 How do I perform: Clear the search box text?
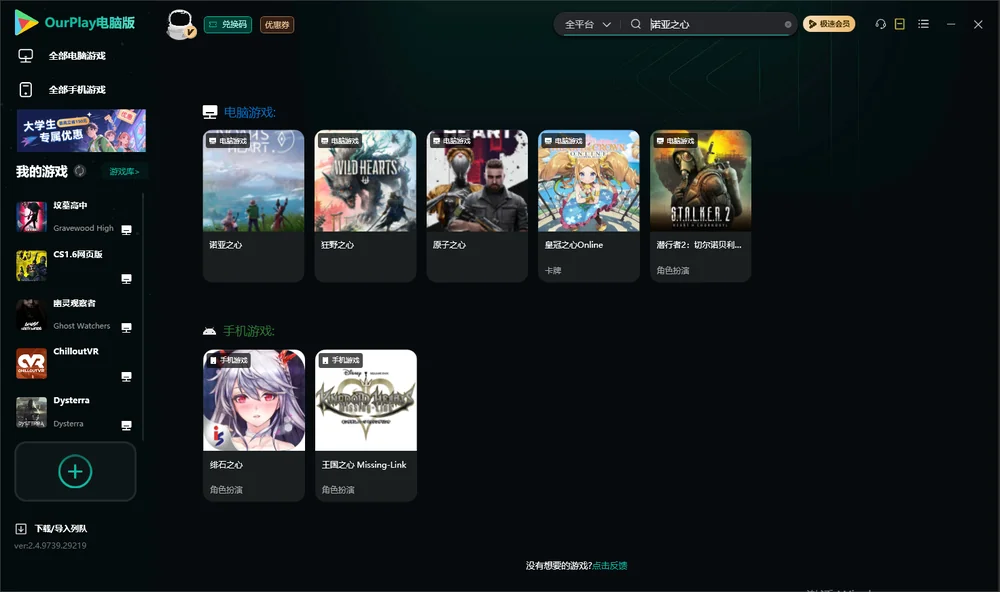(x=788, y=24)
